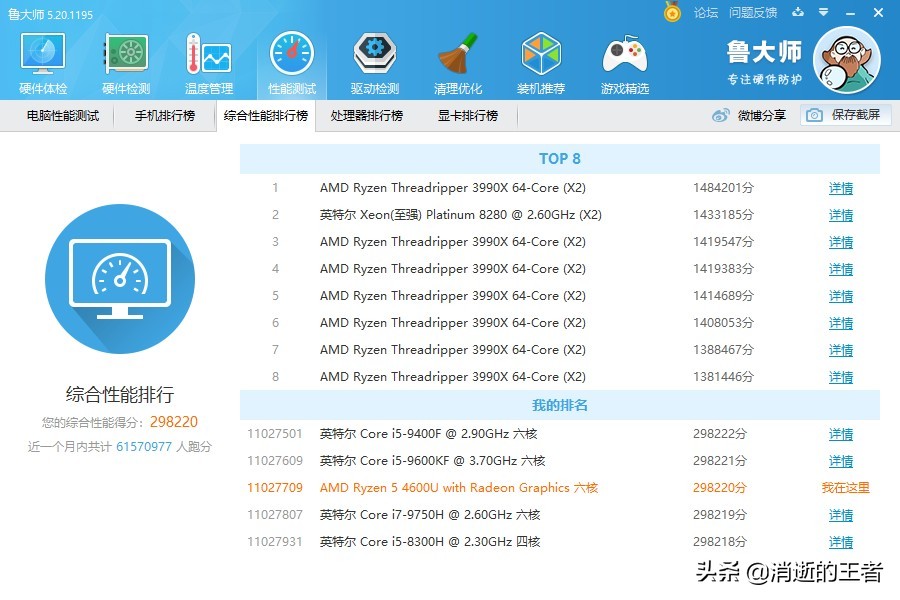Open 详情 for the top ranked Threadripper
The height and width of the screenshot is (600, 900).
839,188
